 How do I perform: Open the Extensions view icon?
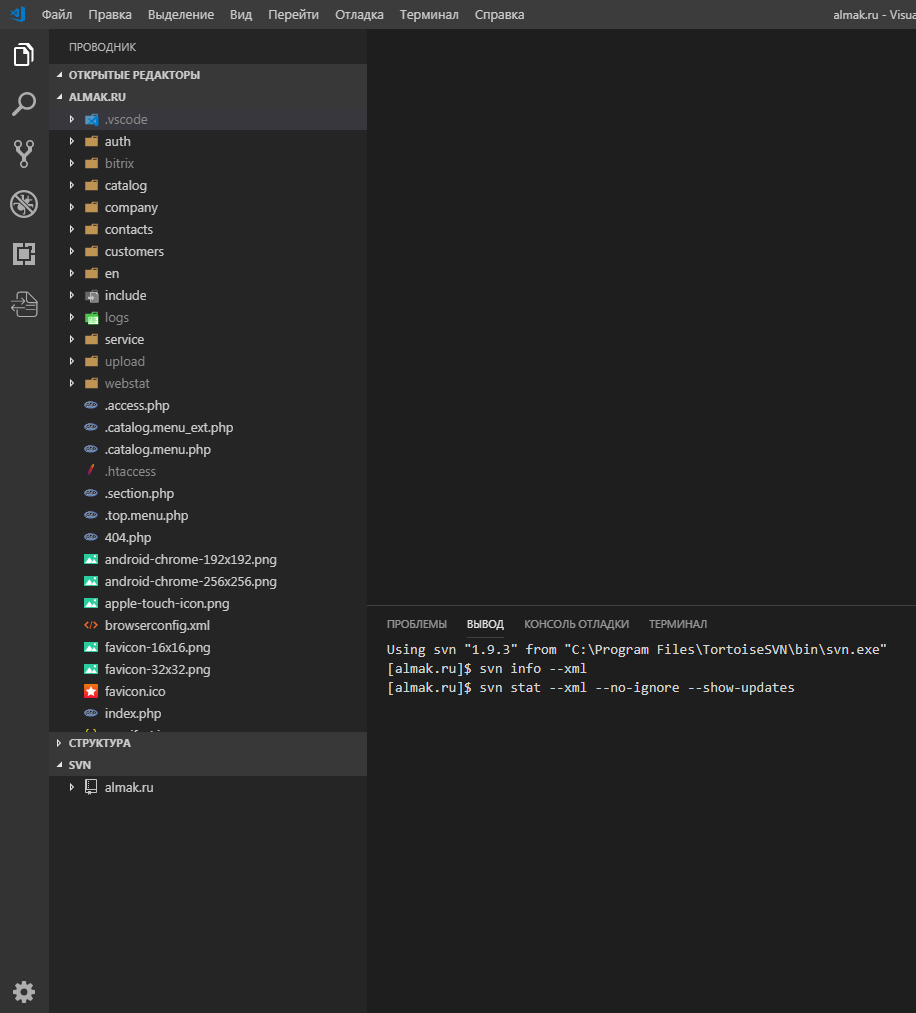[x=24, y=254]
